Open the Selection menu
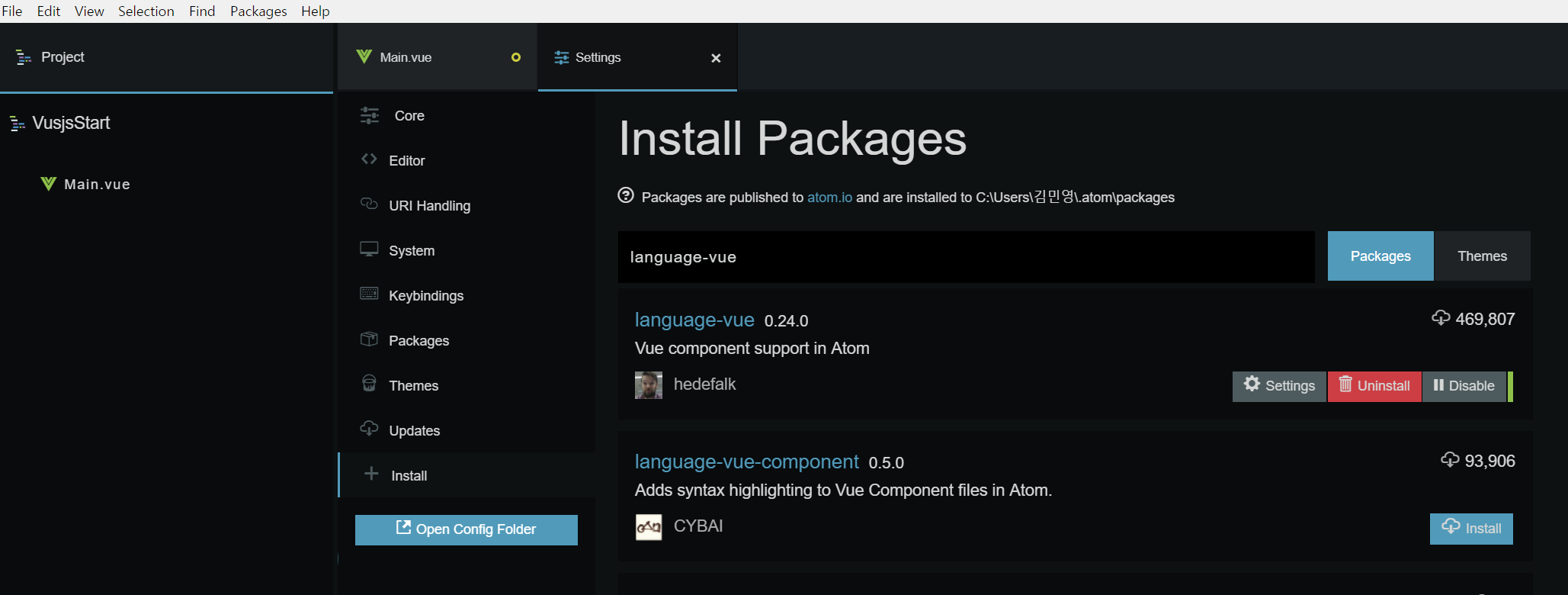 146,11
